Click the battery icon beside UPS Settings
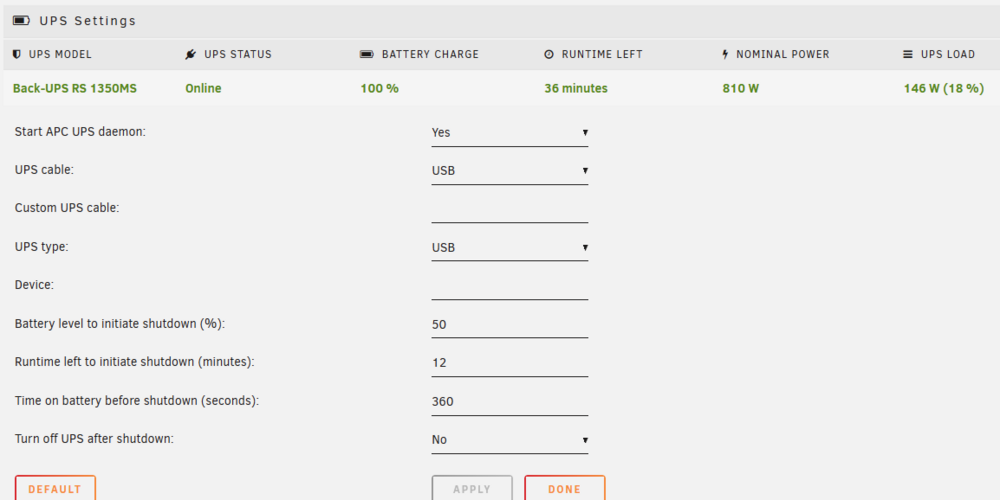Viewport: 1000px width, 500px height. pyautogui.click(x=21, y=21)
